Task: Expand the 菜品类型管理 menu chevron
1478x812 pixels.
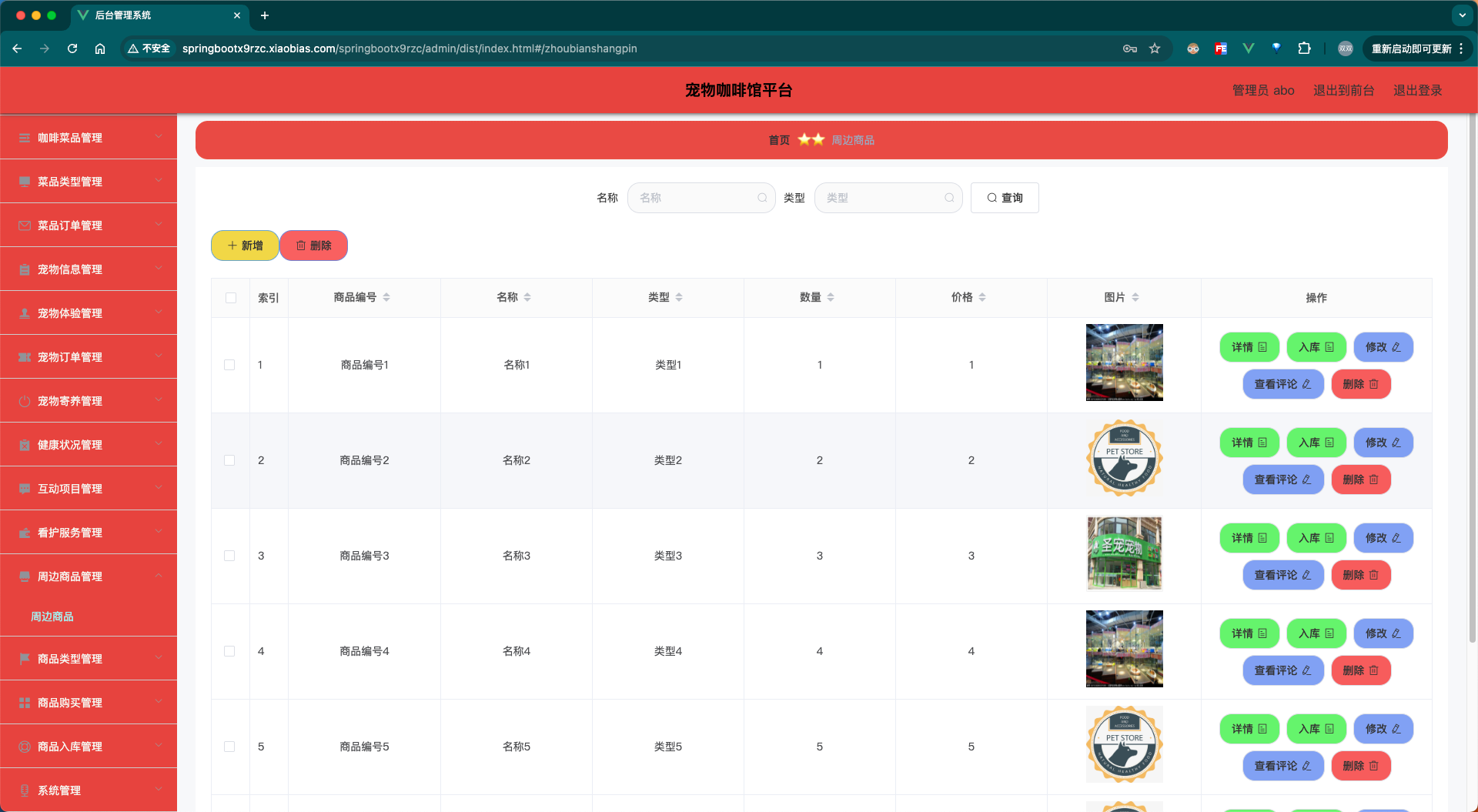Action: coord(159,181)
